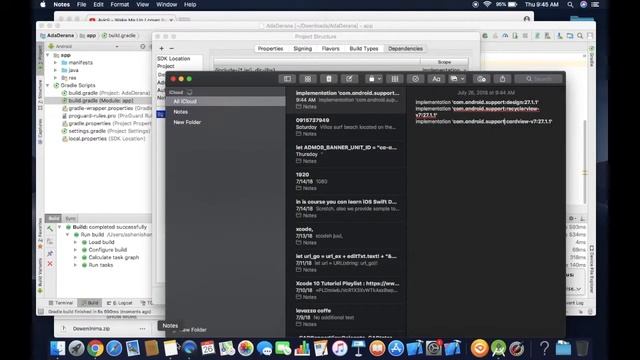640x360 pixels.
Task: Click the Spotlight search icon
Action: click(x=570, y=4)
